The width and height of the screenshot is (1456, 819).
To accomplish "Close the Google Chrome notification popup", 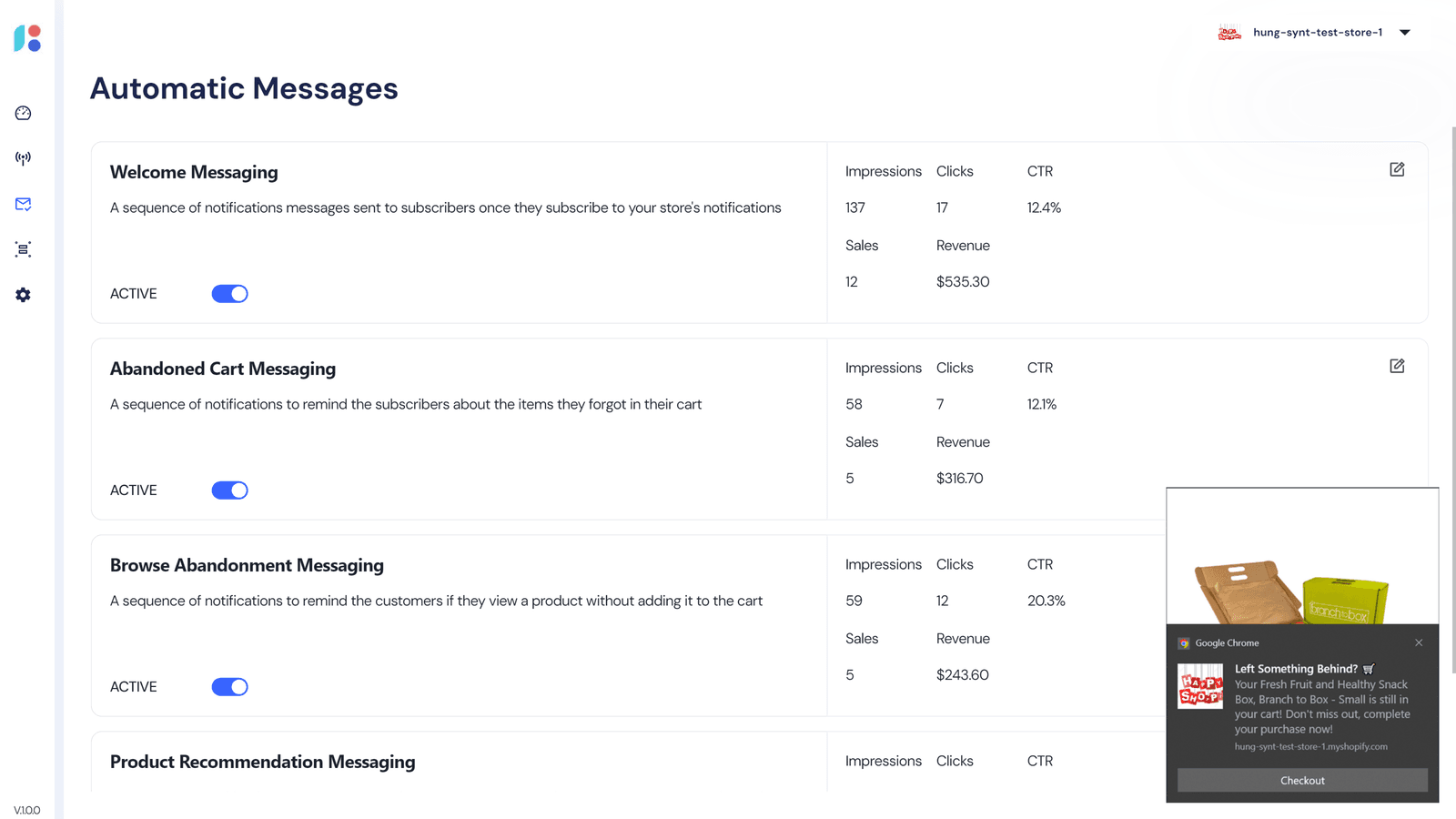I will point(1419,642).
